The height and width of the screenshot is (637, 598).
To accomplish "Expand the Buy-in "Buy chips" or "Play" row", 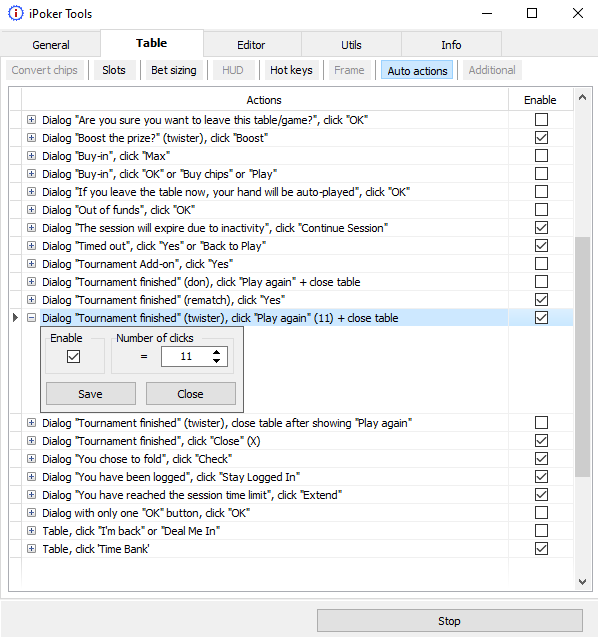I will tap(31, 174).
